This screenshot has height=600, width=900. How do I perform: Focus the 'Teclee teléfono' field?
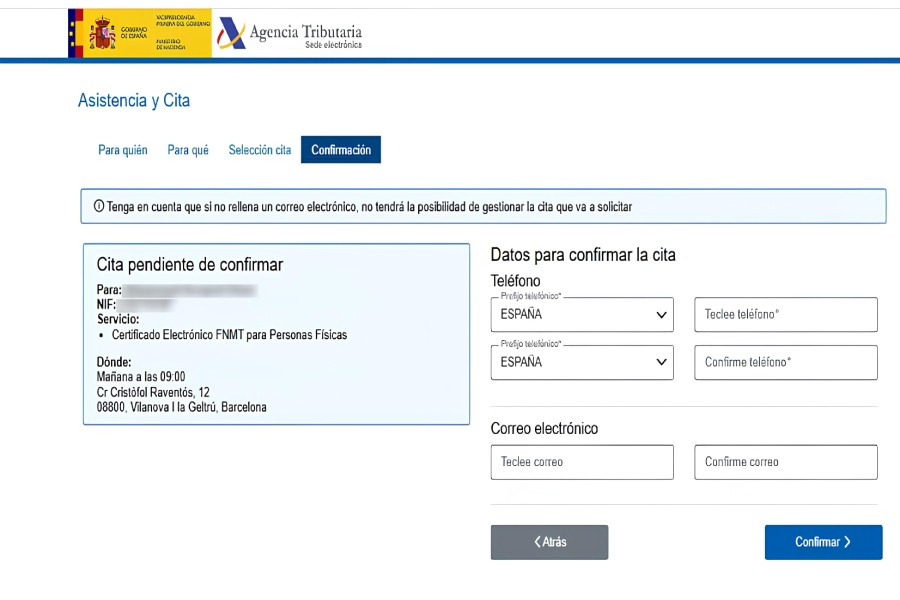[786, 314]
